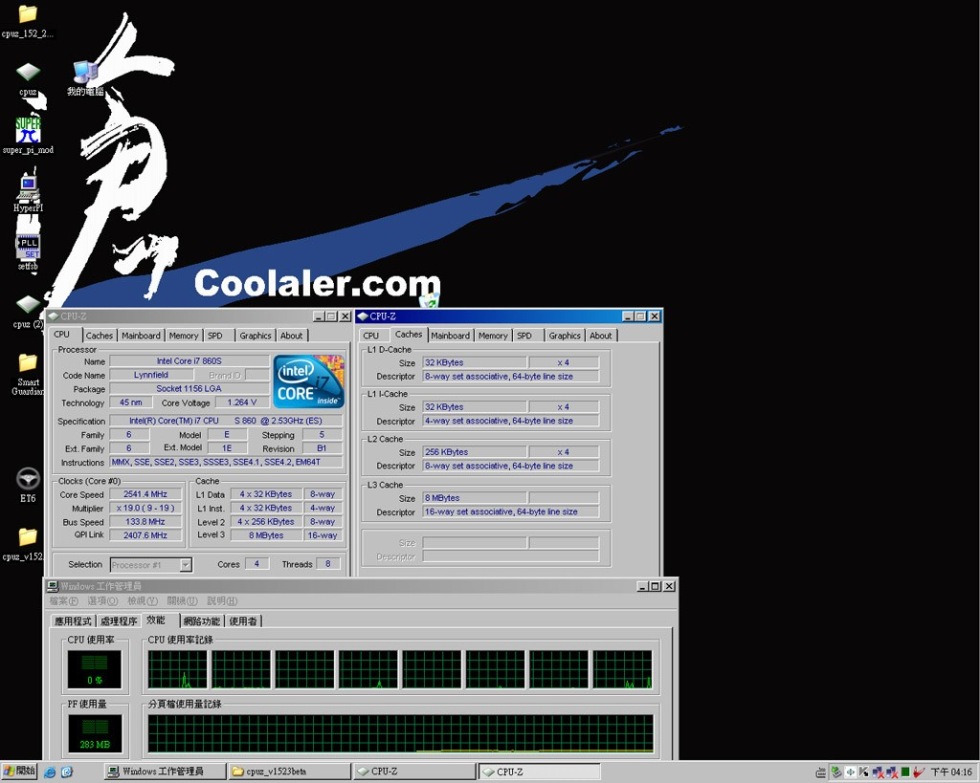
Task: Switch to 網路功能 tab in Task Manager
Action: point(202,621)
